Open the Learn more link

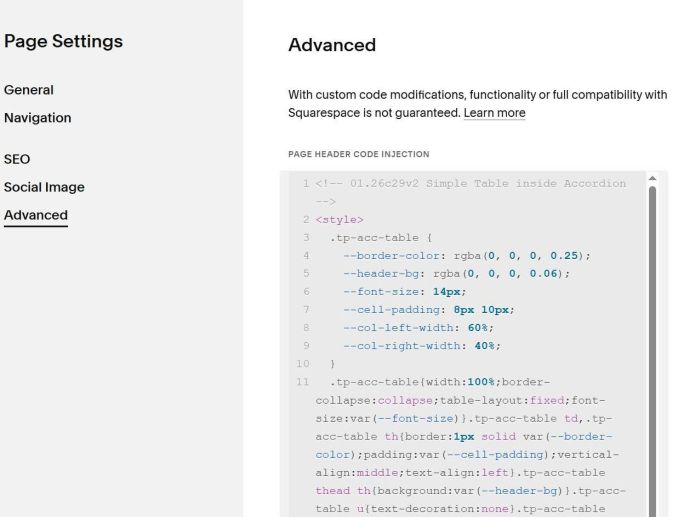[x=494, y=113]
